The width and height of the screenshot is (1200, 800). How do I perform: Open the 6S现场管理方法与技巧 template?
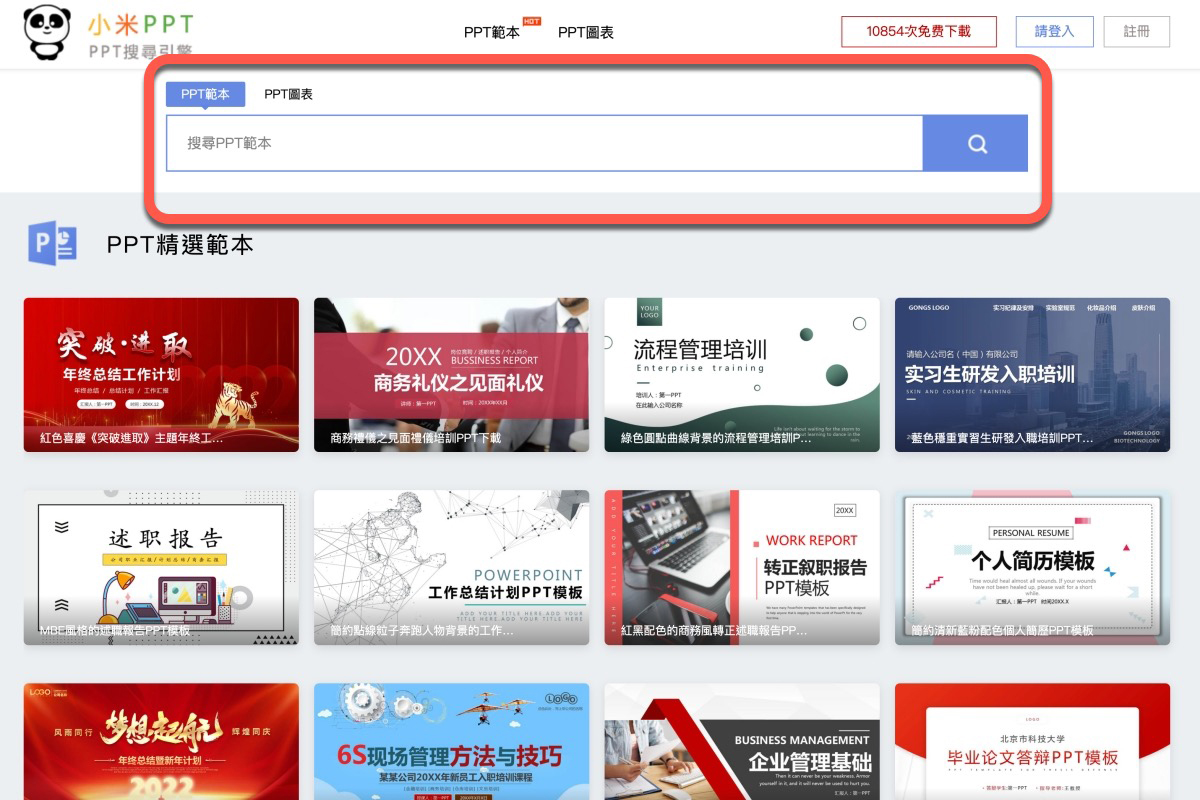click(x=451, y=750)
